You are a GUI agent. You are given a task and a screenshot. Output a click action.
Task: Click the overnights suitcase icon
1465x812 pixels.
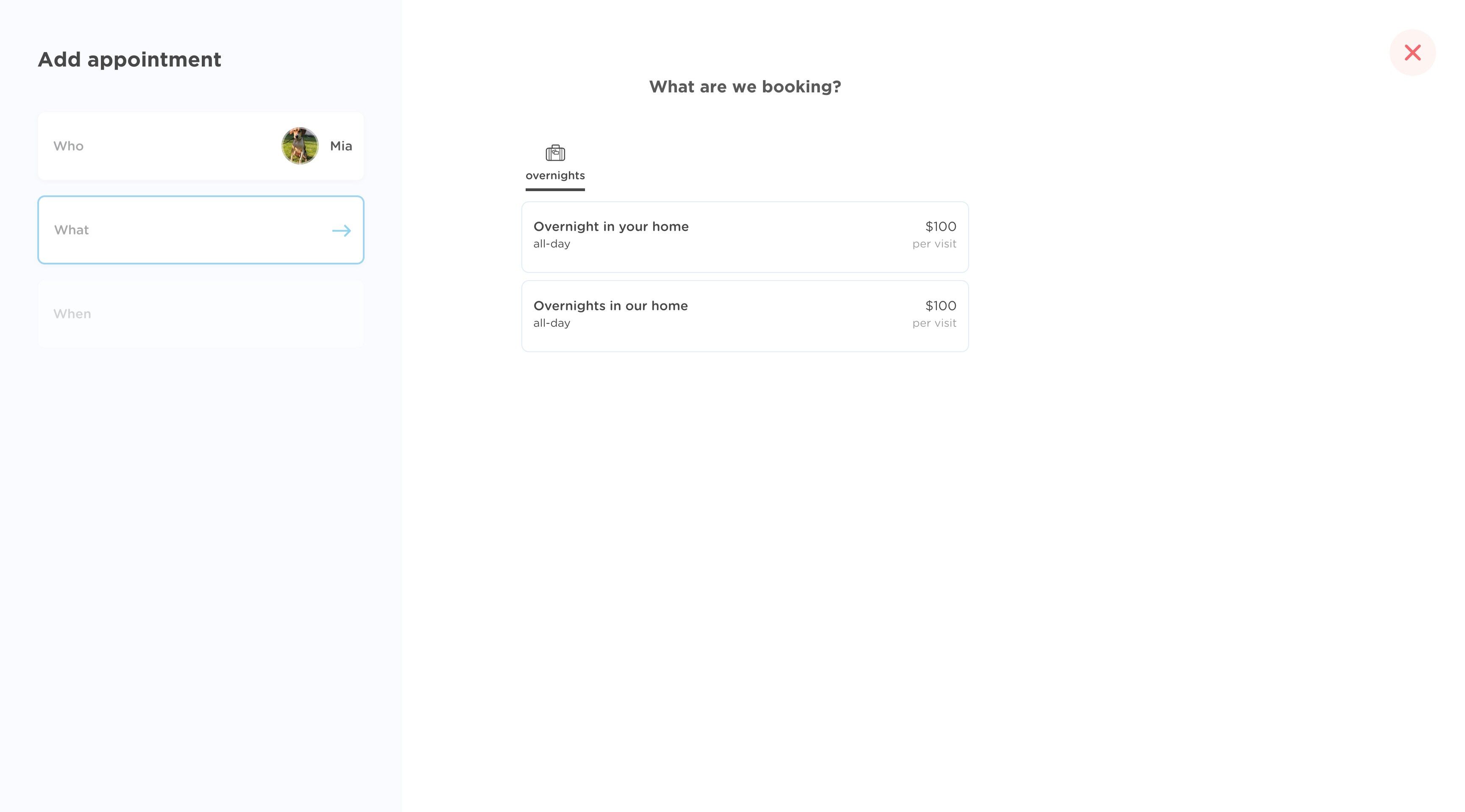[x=555, y=153]
